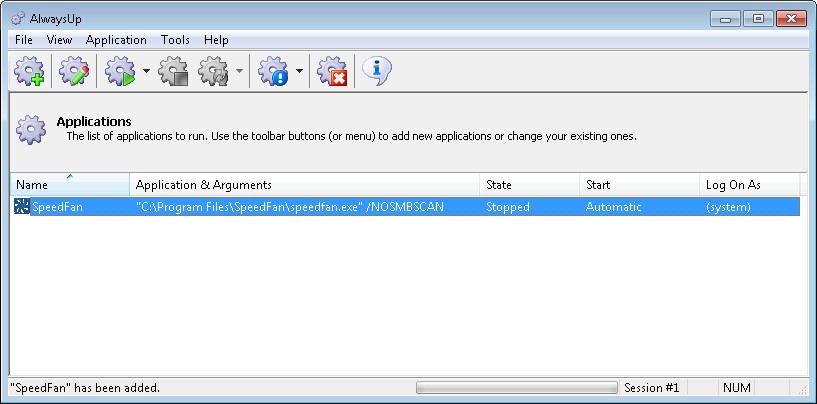The width and height of the screenshot is (817, 404).
Task: Open the Restart Application dropdown arrow
Action: click(239, 71)
